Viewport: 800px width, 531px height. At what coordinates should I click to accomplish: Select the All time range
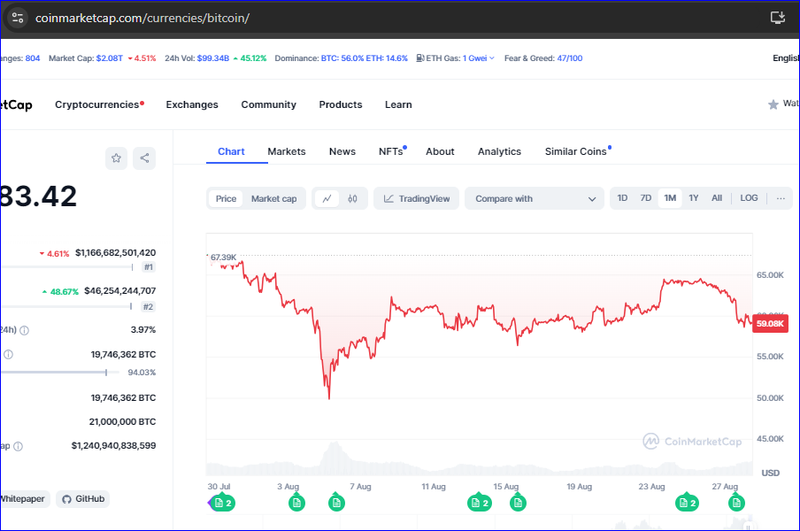(x=717, y=198)
